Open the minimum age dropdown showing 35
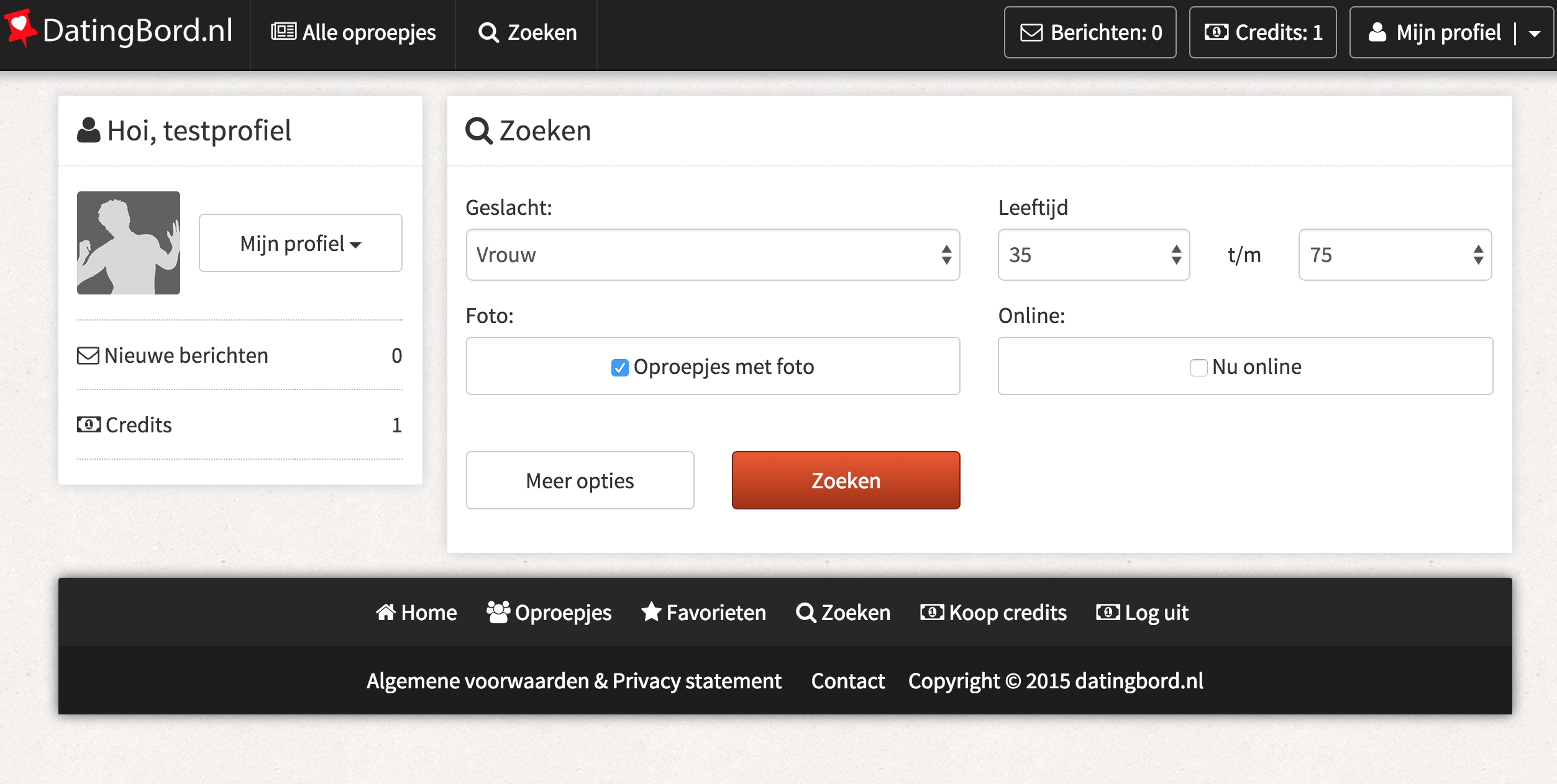 (x=1094, y=255)
